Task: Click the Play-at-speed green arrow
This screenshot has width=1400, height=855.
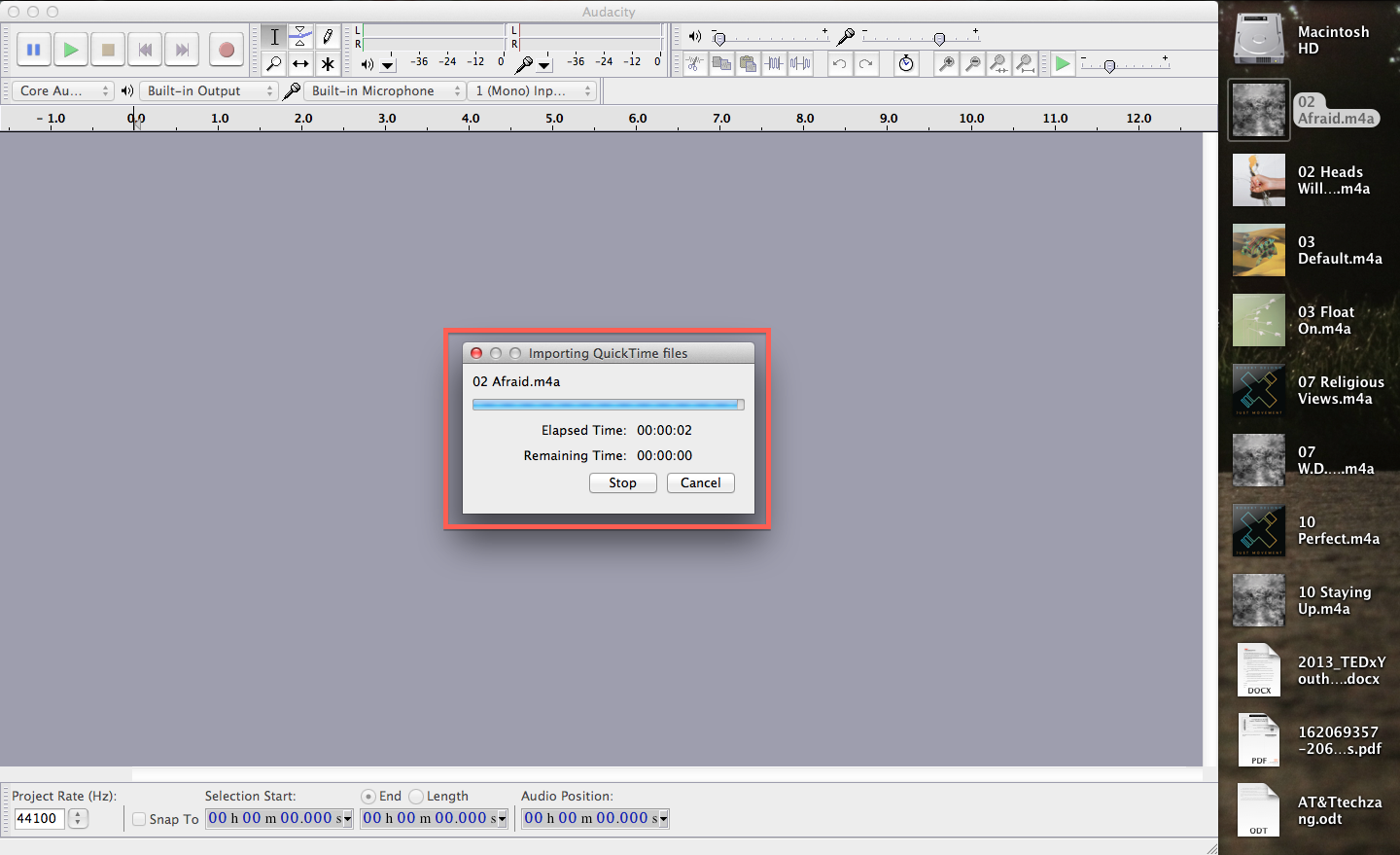Action: coord(1063,64)
